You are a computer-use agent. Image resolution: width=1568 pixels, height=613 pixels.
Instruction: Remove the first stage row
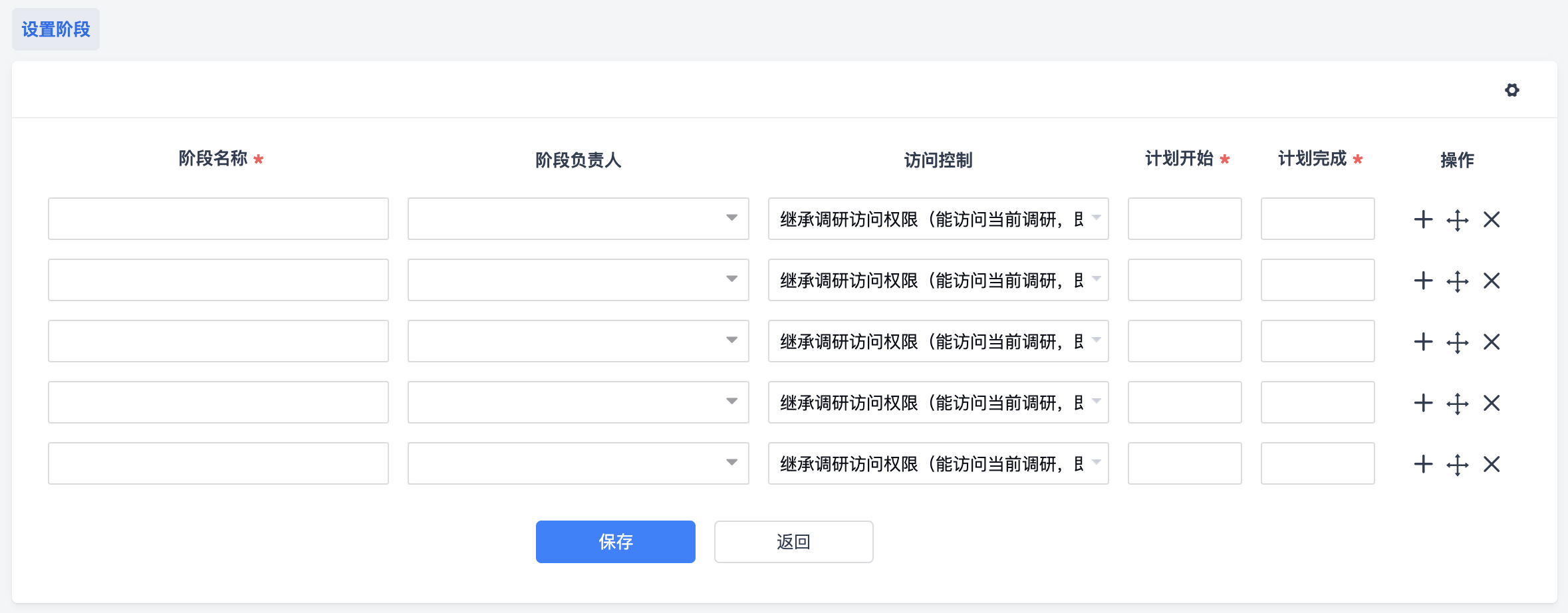point(1492,219)
